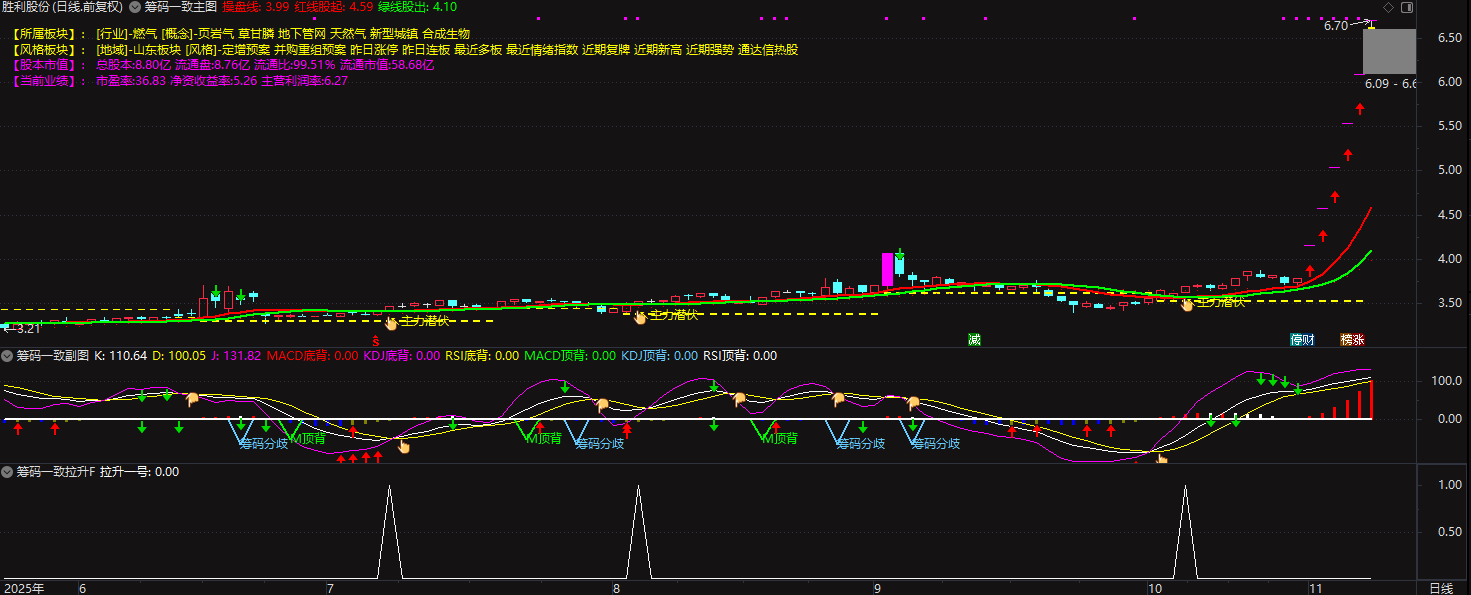The height and width of the screenshot is (595, 1471).
Task: Click the red S marker below July candles
Action: (375, 341)
